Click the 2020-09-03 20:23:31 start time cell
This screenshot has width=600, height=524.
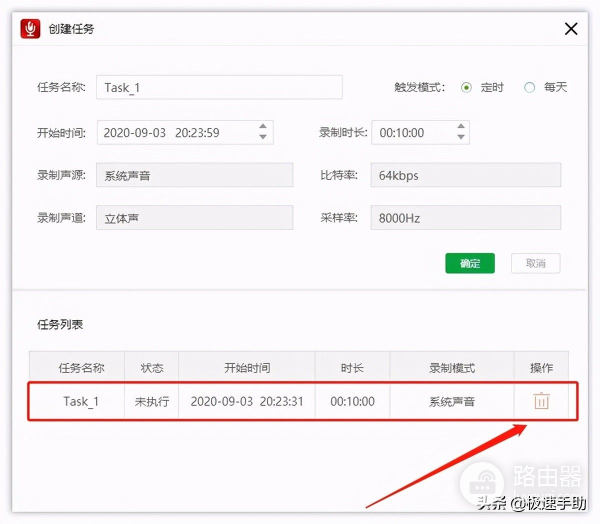pyautogui.click(x=247, y=401)
